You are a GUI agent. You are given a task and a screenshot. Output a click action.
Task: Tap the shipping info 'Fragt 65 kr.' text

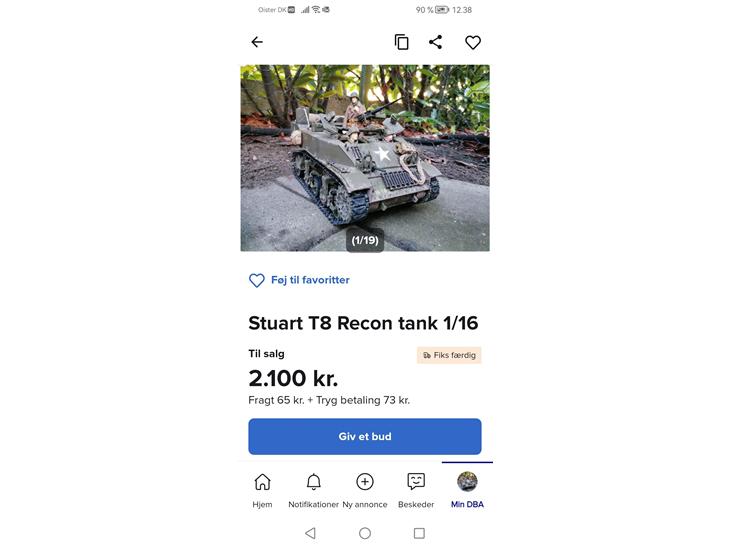(276, 400)
